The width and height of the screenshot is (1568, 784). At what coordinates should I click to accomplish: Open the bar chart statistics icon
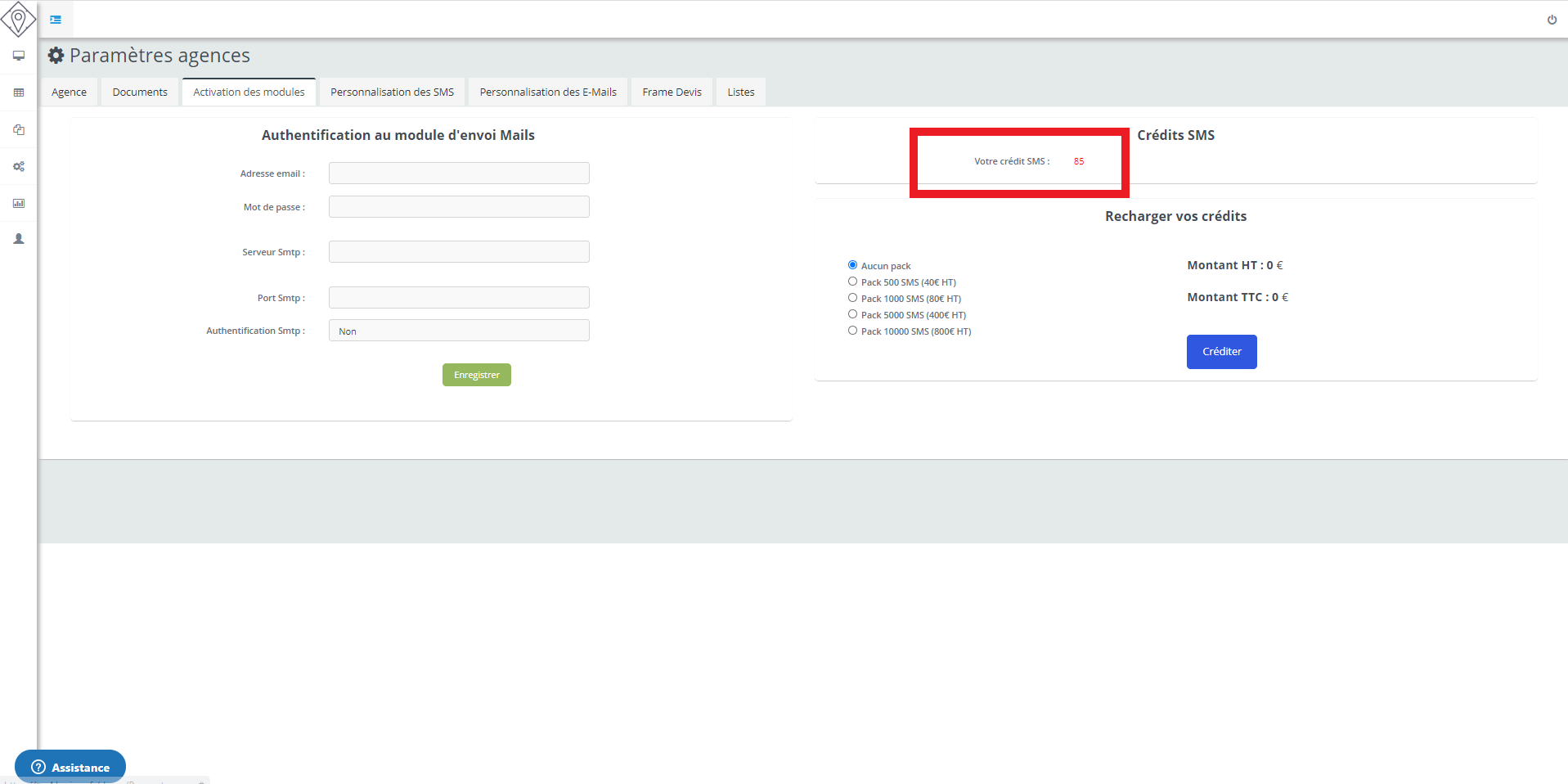click(19, 203)
